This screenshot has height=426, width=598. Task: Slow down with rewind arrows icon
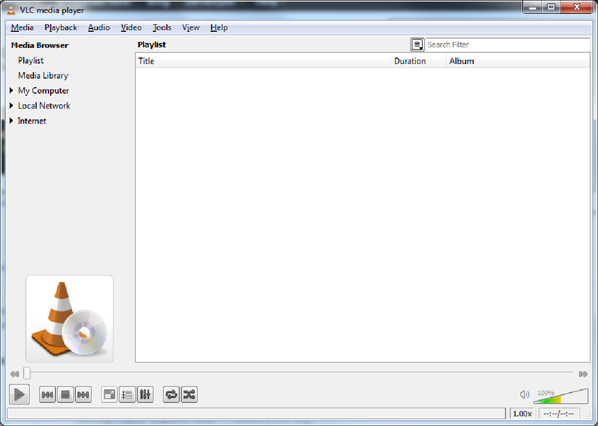[14, 374]
